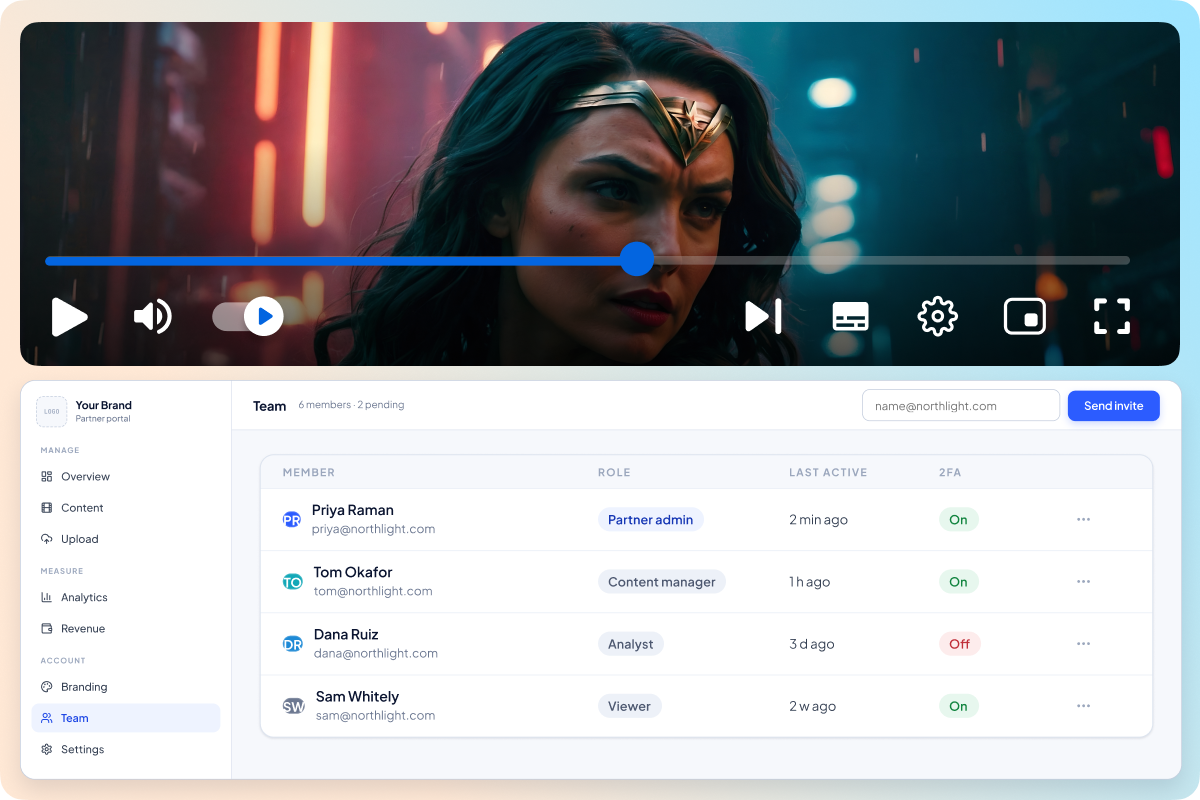Go to Content section
The image size is (1200, 800).
click(x=126, y=508)
